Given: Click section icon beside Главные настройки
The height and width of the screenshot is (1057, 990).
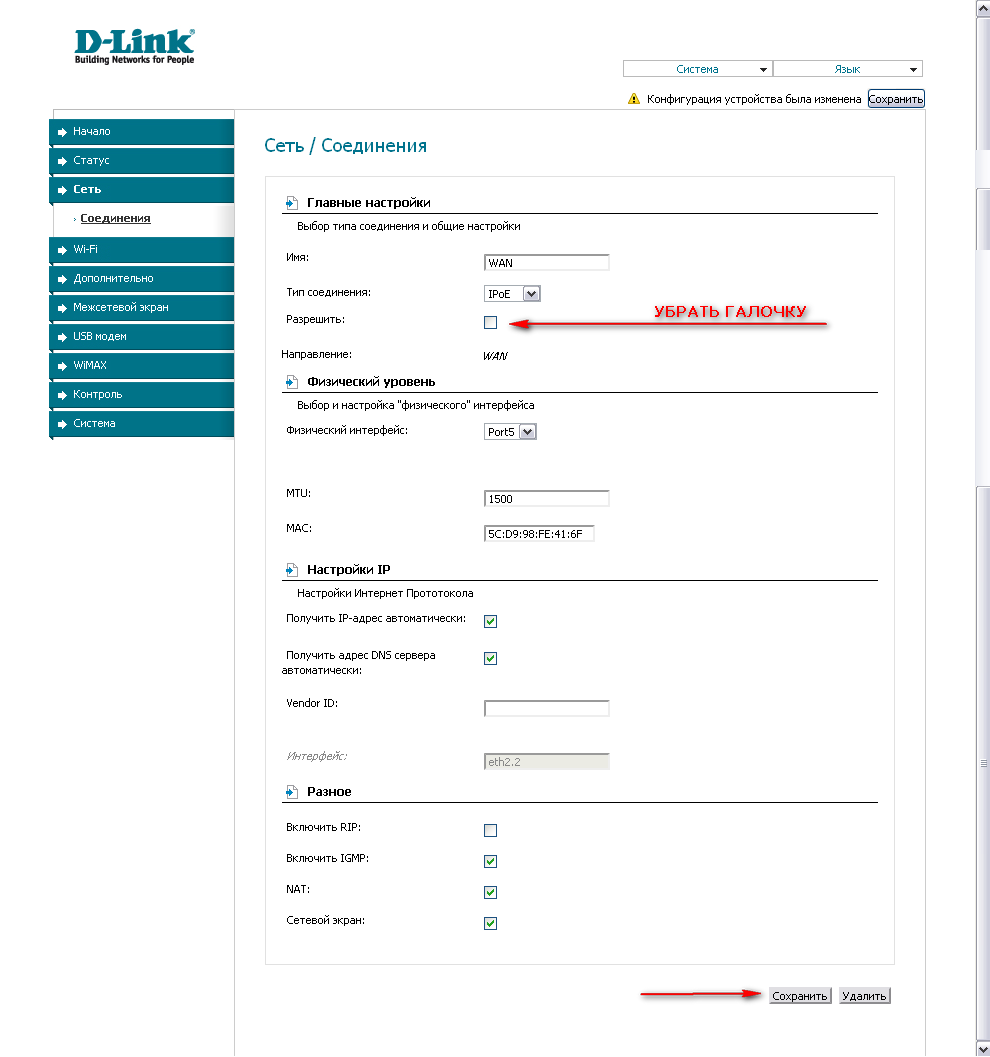Looking at the screenshot, I should [292, 203].
